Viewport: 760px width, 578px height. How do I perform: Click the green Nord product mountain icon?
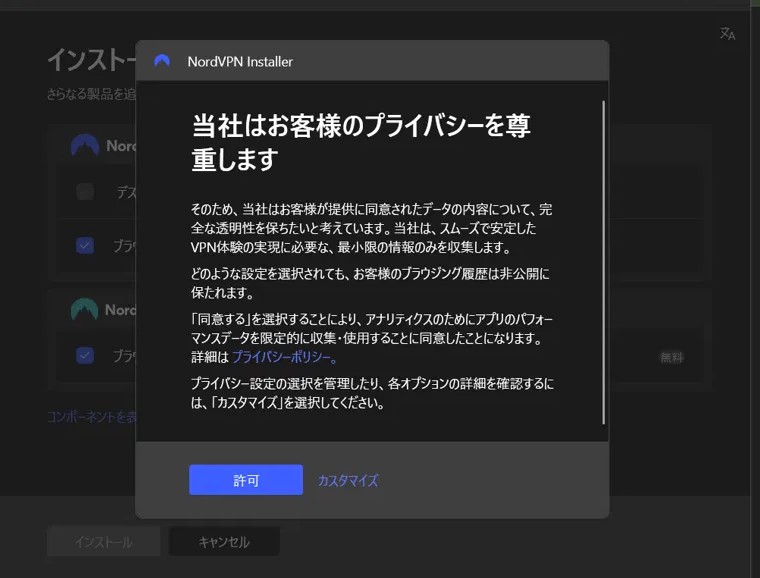(x=84, y=309)
